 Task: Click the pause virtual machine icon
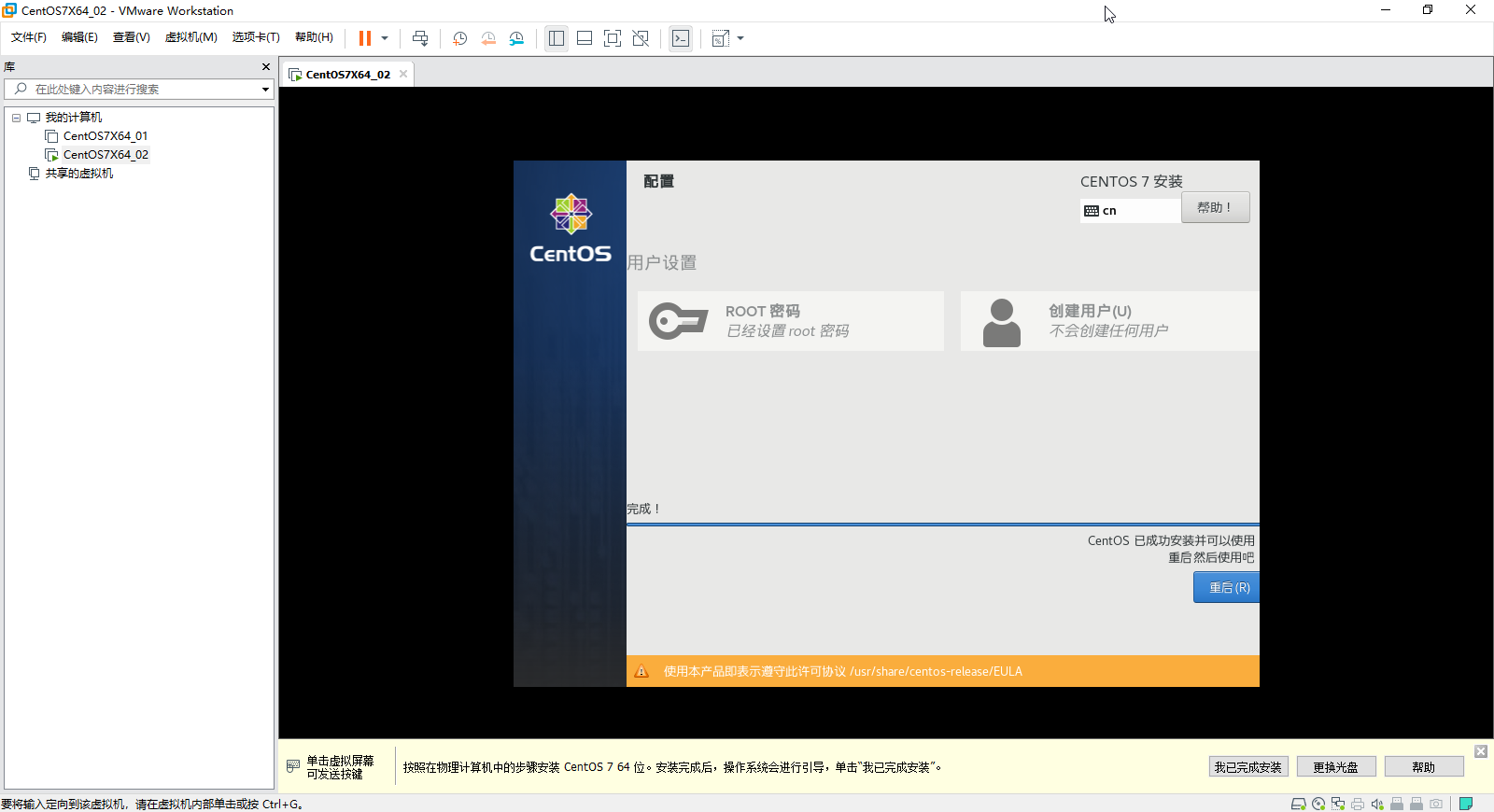pyautogui.click(x=365, y=38)
